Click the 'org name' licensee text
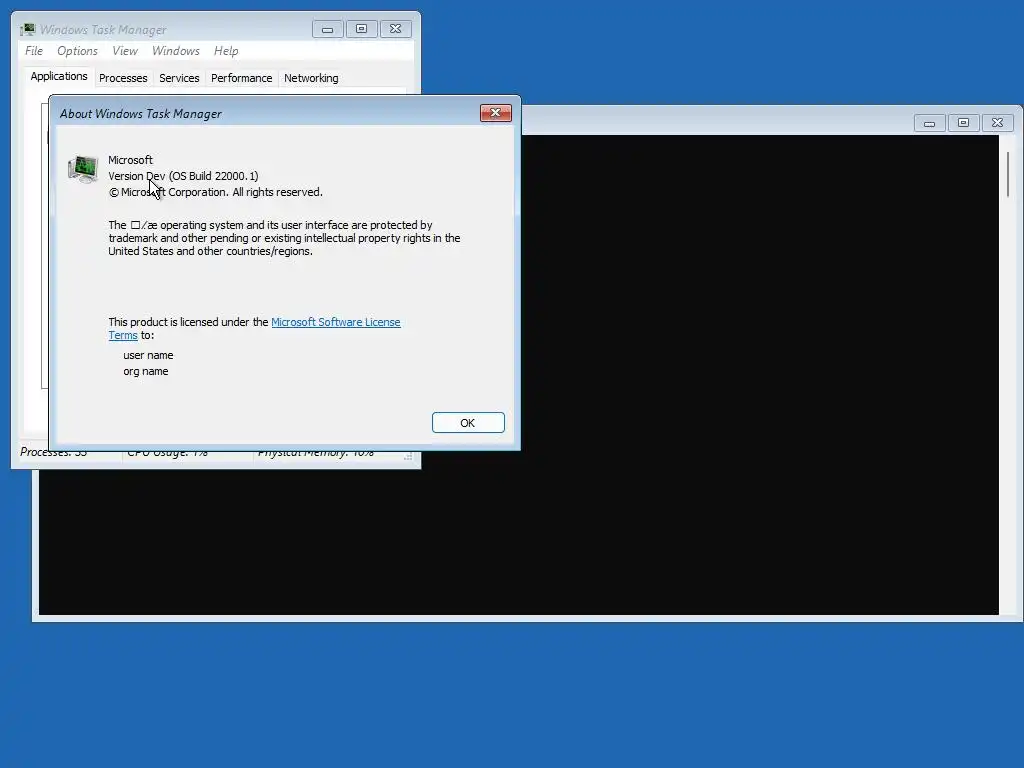 146,372
